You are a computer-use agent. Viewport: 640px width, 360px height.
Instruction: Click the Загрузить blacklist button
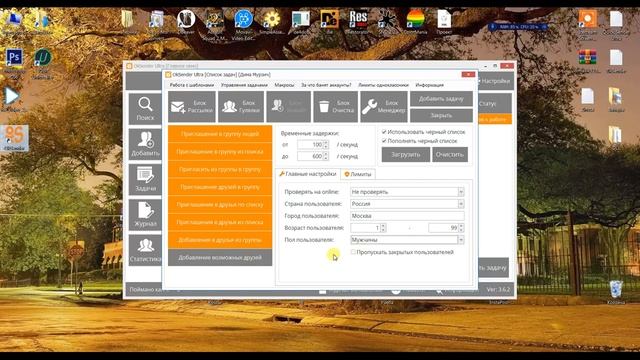[406, 155]
